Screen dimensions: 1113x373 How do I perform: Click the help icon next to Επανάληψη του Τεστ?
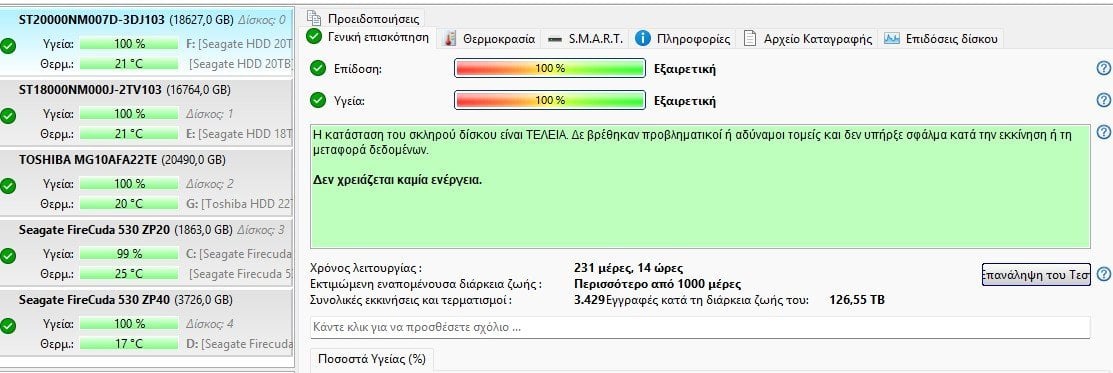(1103, 274)
